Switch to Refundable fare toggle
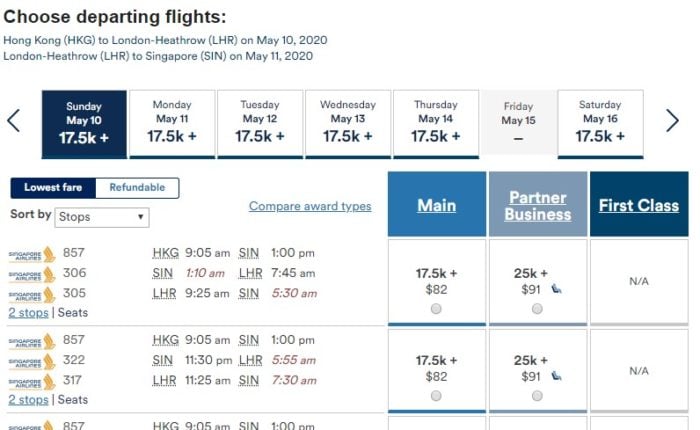The width and height of the screenshot is (700, 430). 137,188
